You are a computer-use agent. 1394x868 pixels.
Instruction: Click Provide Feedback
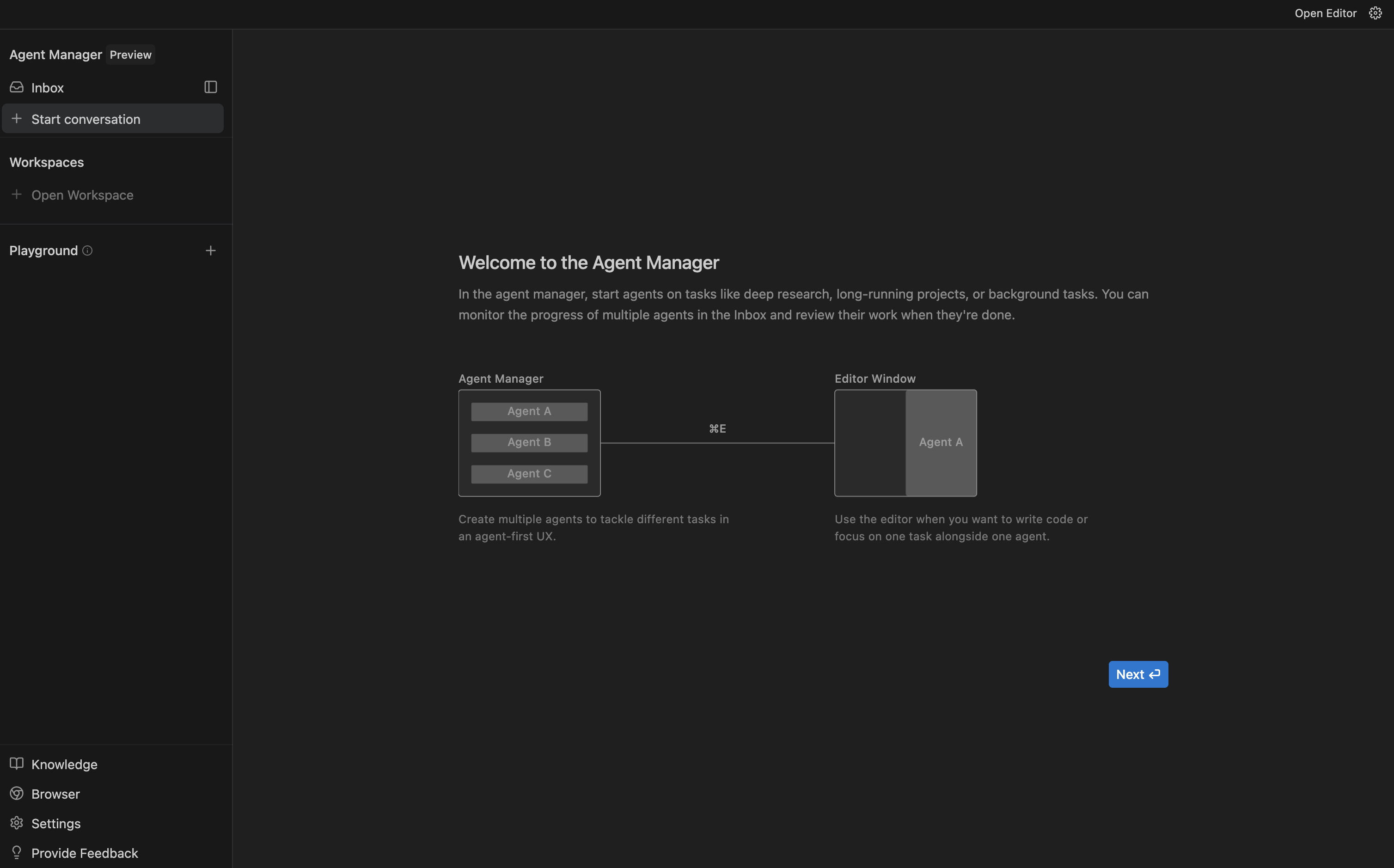[x=85, y=853]
